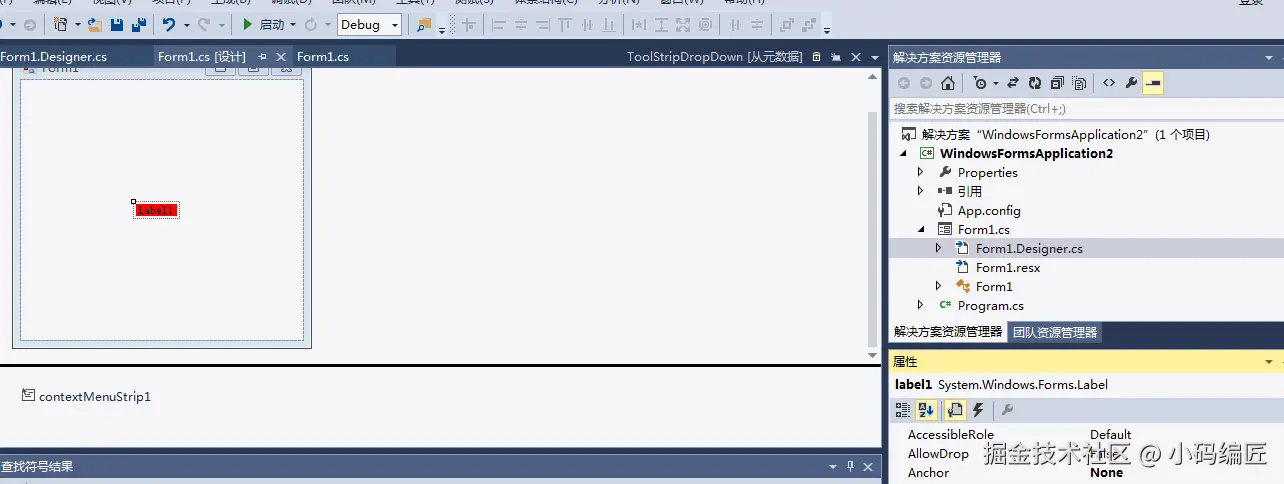Open the dropdown arrow next to 启动
The height and width of the screenshot is (484, 1284).
(x=293, y=25)
